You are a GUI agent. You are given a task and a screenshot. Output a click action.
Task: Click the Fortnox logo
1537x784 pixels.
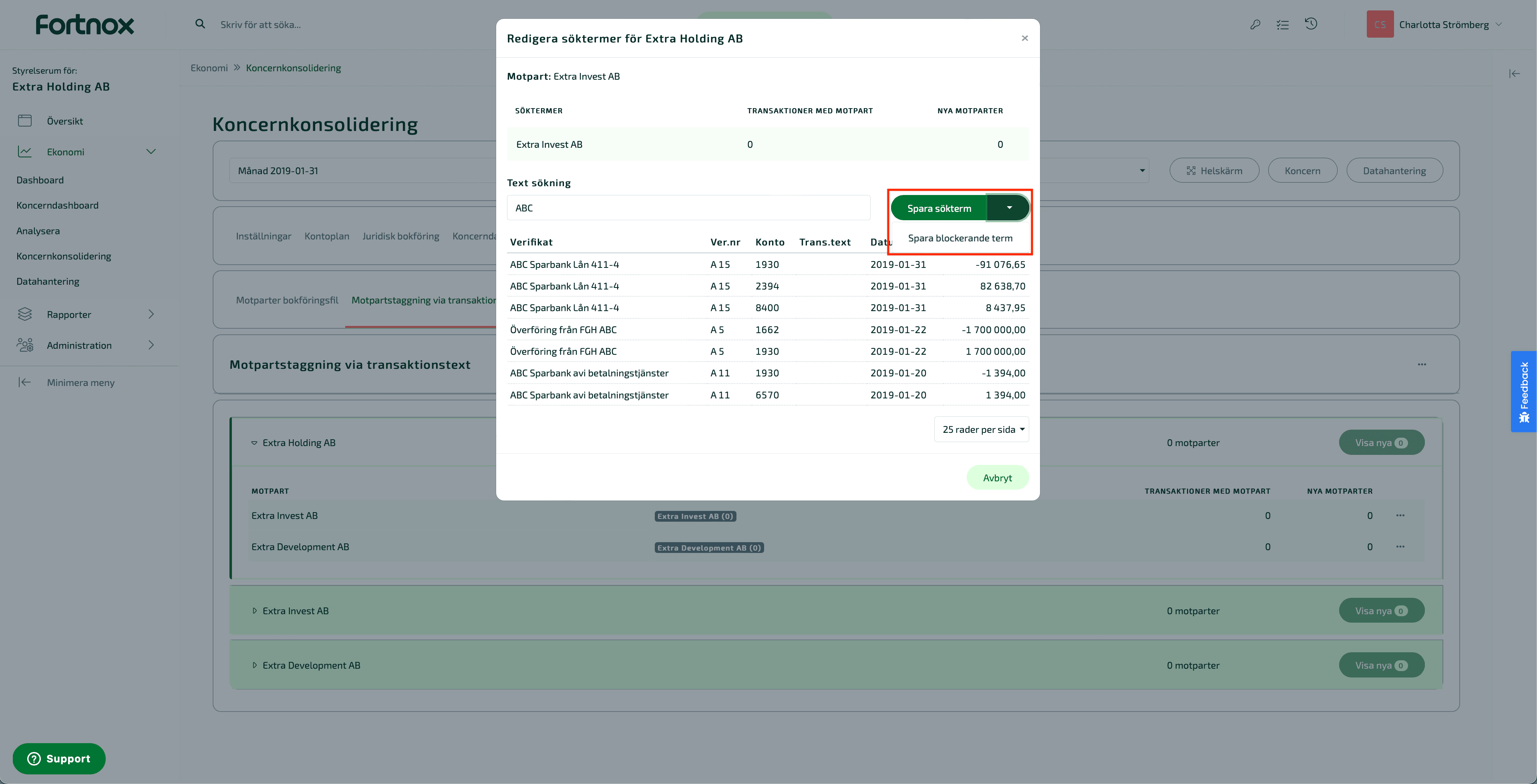pos(85,24)
